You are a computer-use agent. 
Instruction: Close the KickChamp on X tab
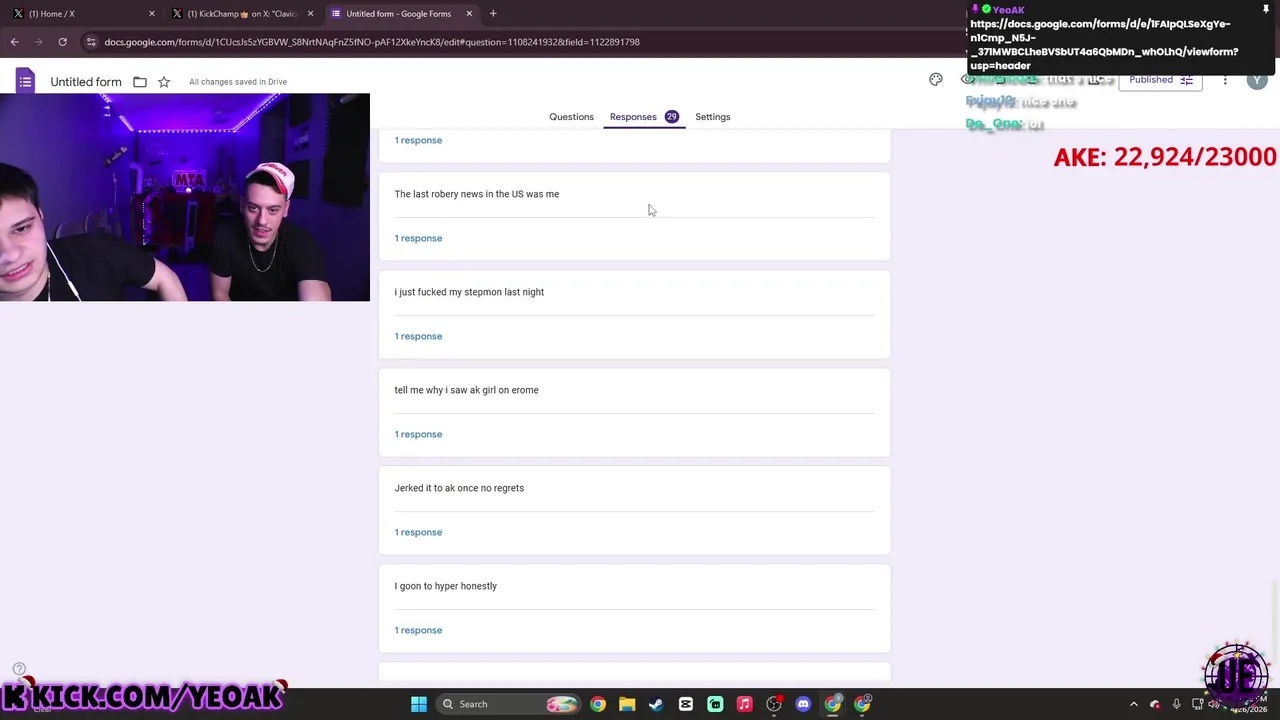pyautogui.click(x=310, y=14)
